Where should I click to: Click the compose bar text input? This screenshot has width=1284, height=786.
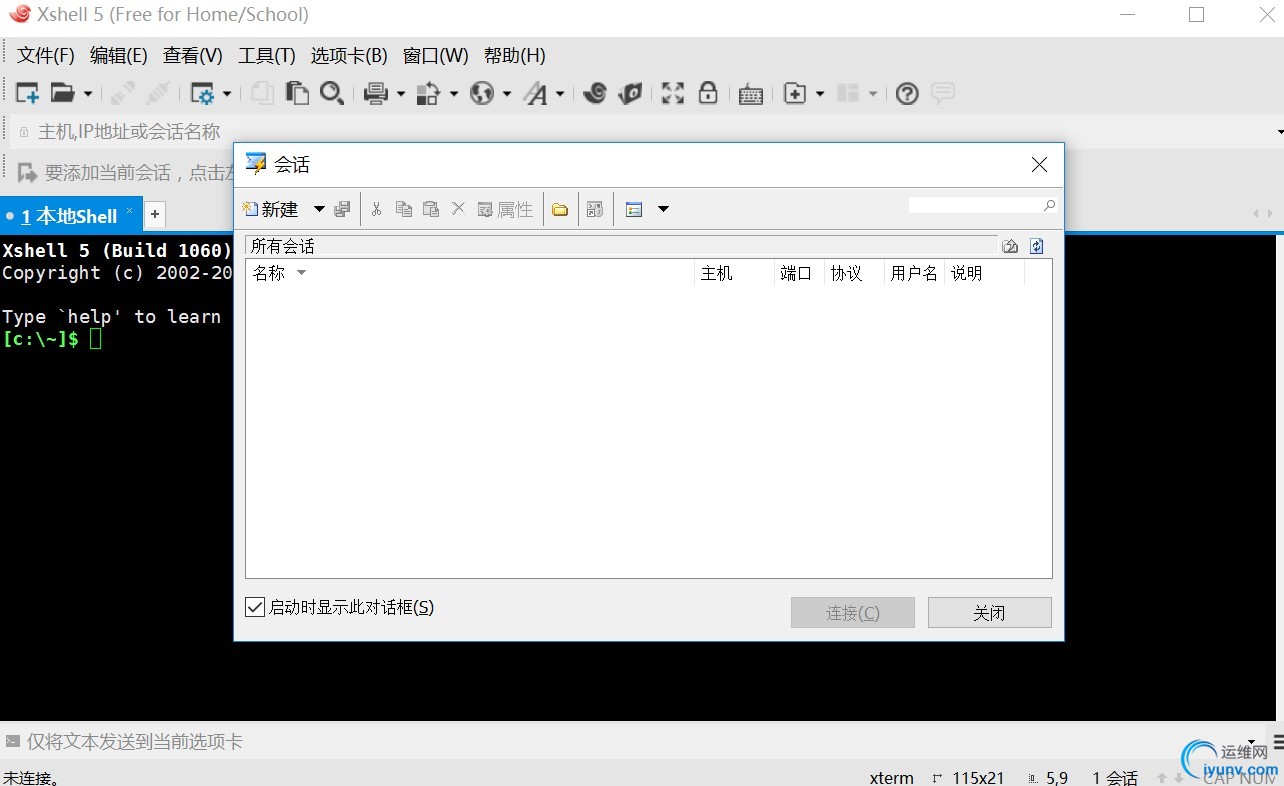coord(630,742)
